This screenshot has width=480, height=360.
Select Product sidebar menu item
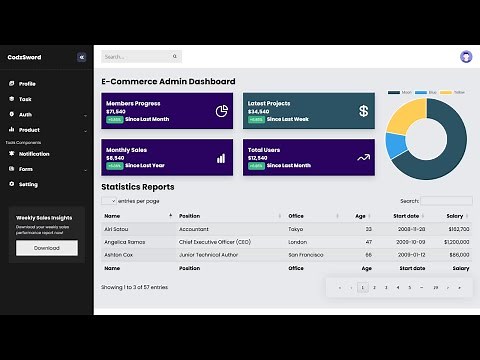pos(29,130)
